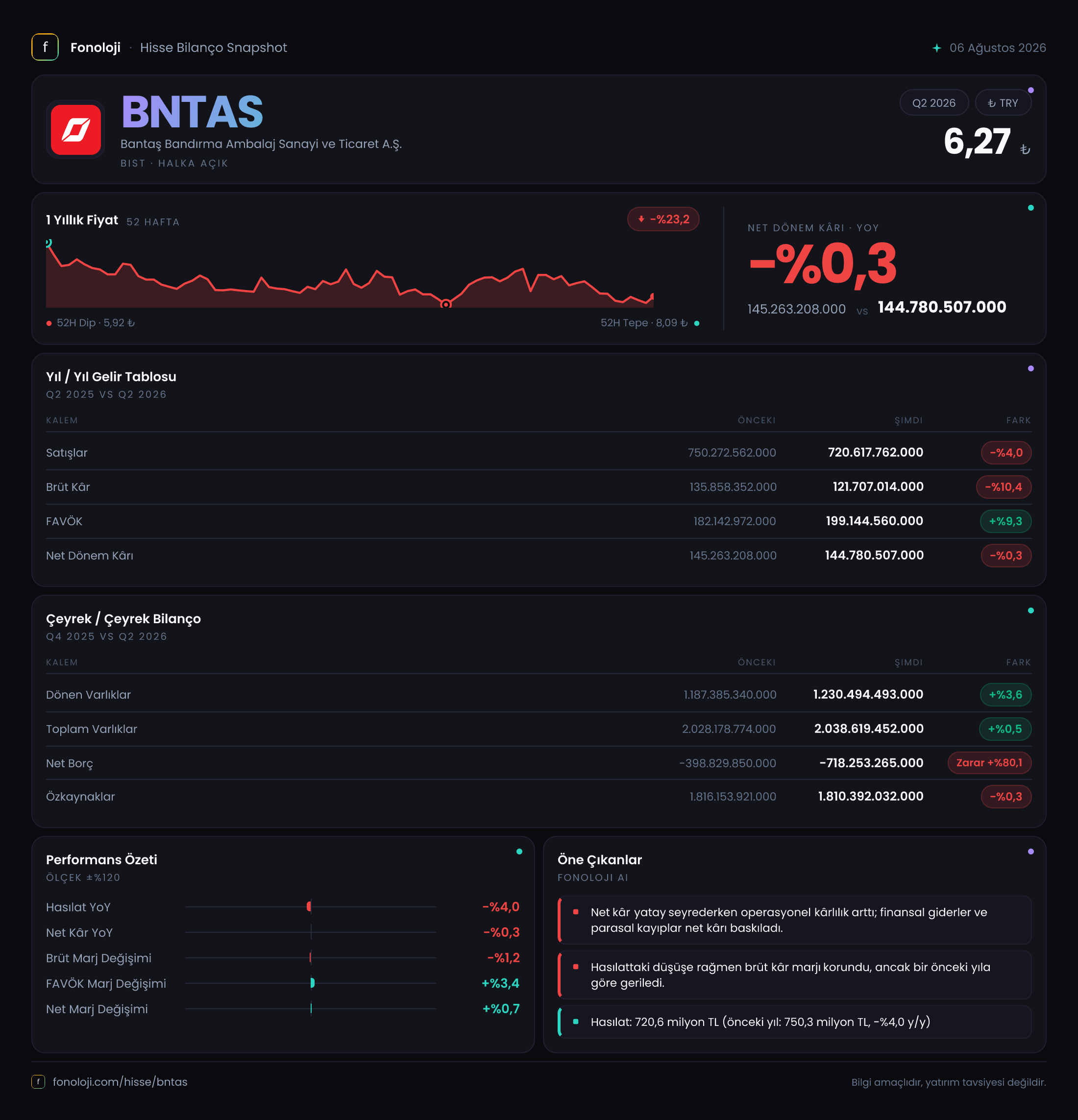
Task: Click the Toplam Varlıklar +%0,5 badge
Action: click(1005, 729)
